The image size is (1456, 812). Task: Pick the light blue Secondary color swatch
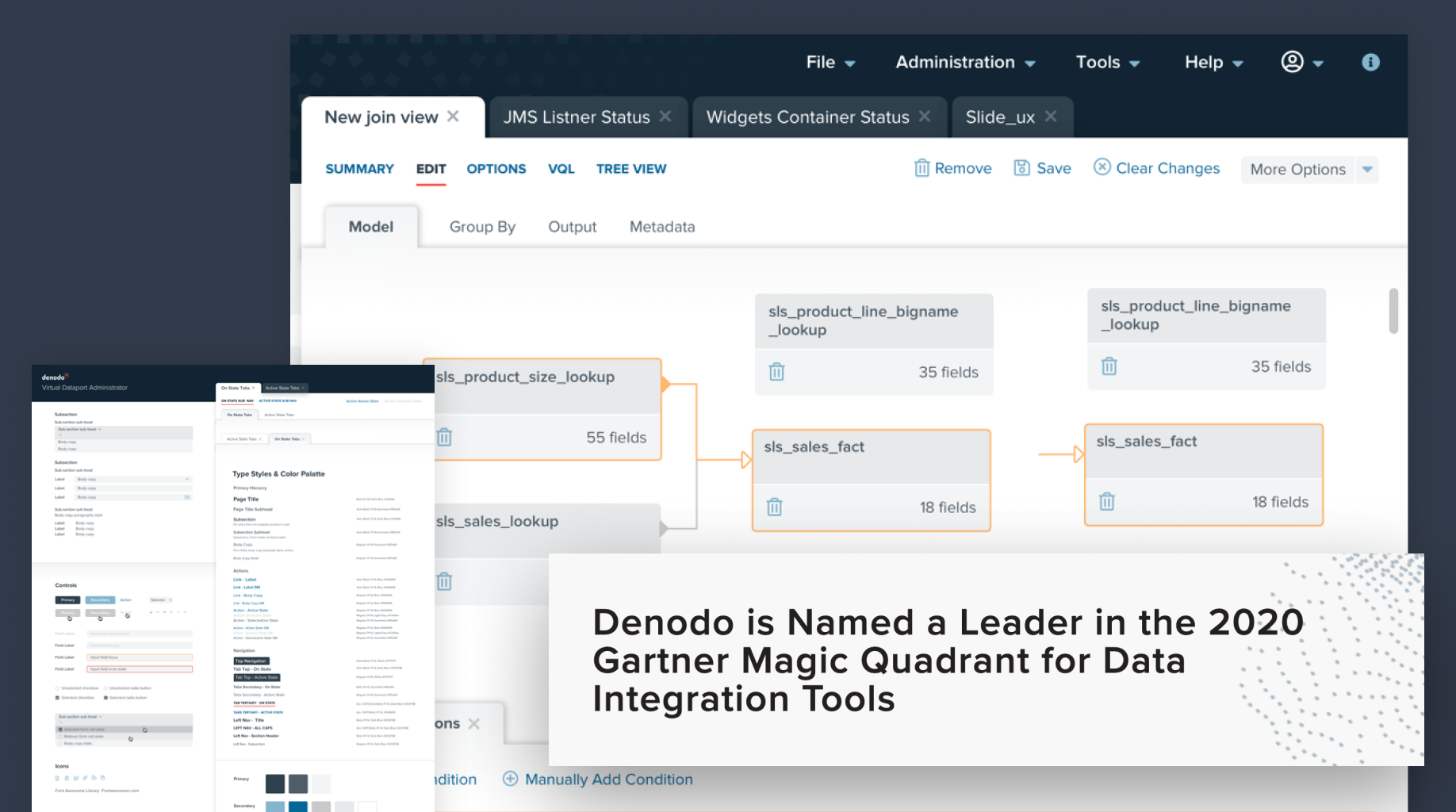click(x=274, y=806)
